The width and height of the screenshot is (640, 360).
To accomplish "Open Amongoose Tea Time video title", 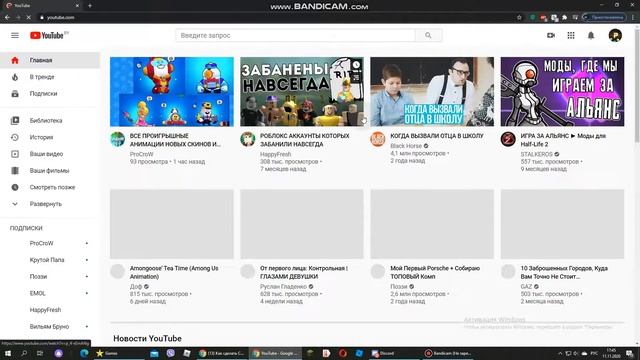I will click(174, 272).
